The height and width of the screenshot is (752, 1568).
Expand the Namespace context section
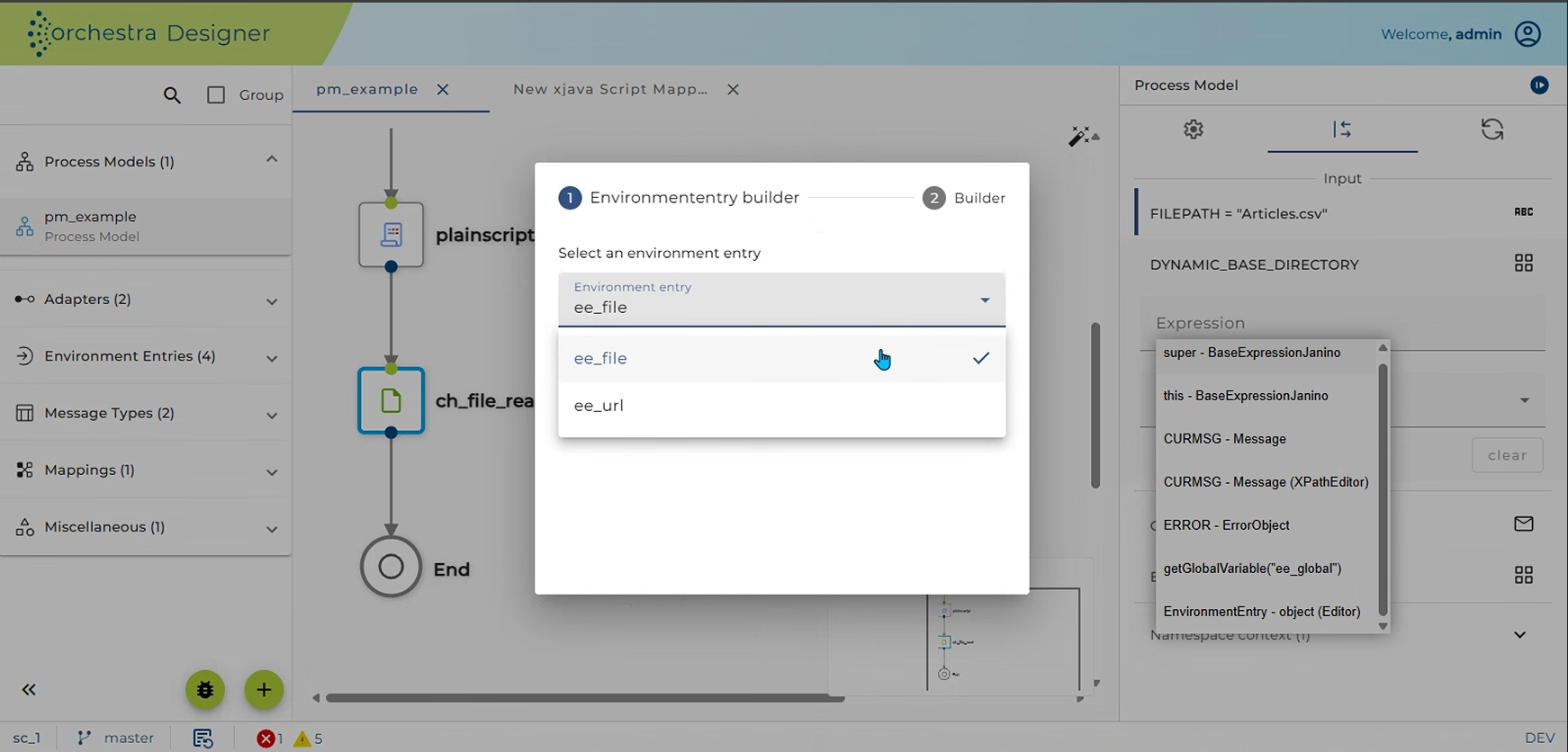pos(1520,635)
